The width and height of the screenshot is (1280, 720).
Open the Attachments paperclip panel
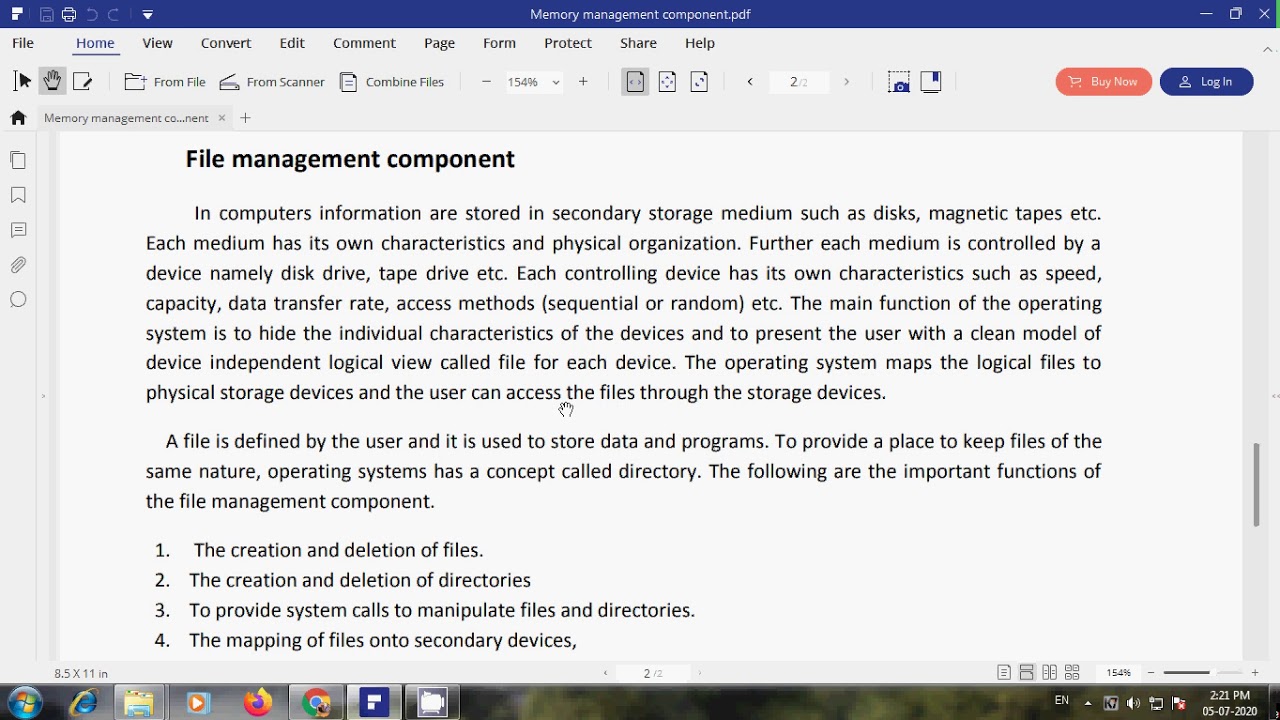coord(18,265)
